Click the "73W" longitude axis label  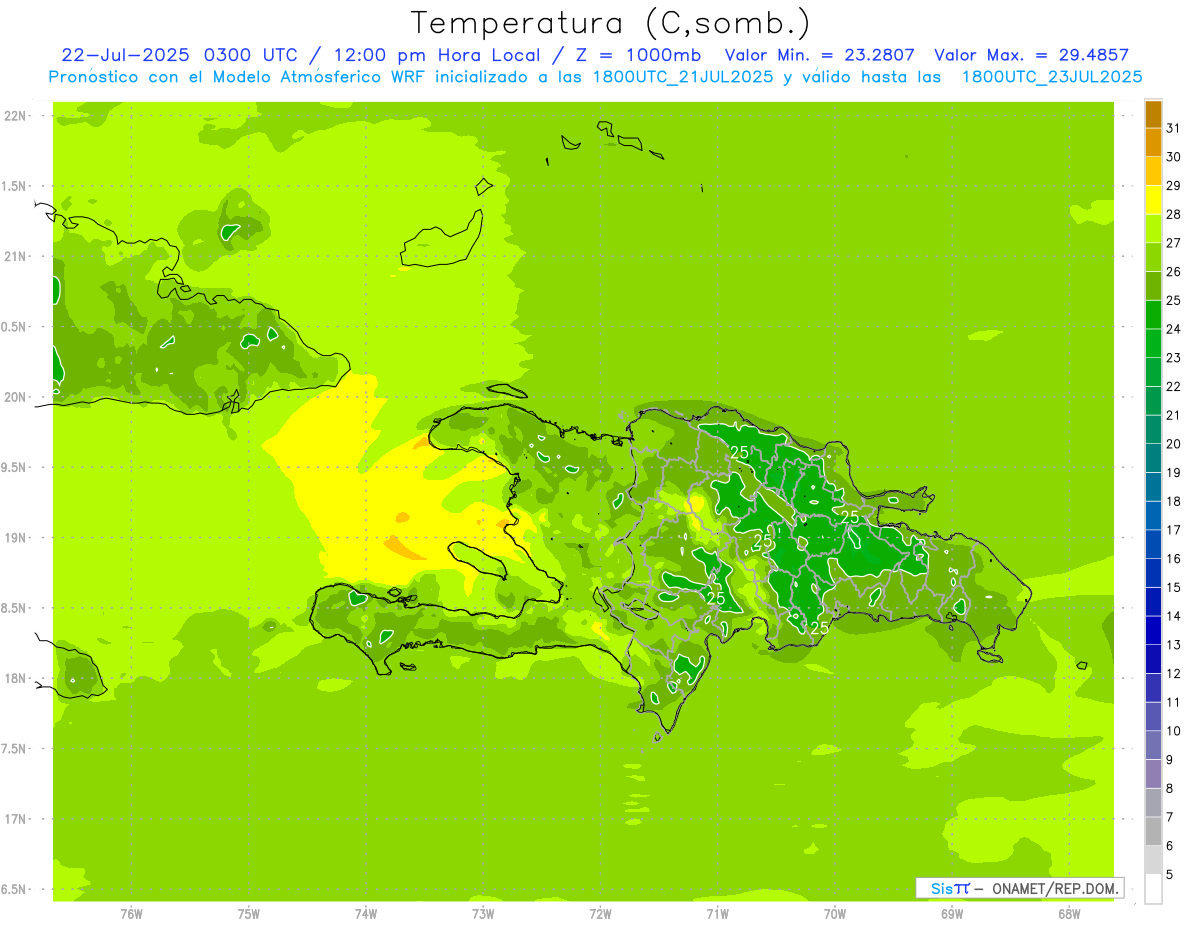point(483,914)
